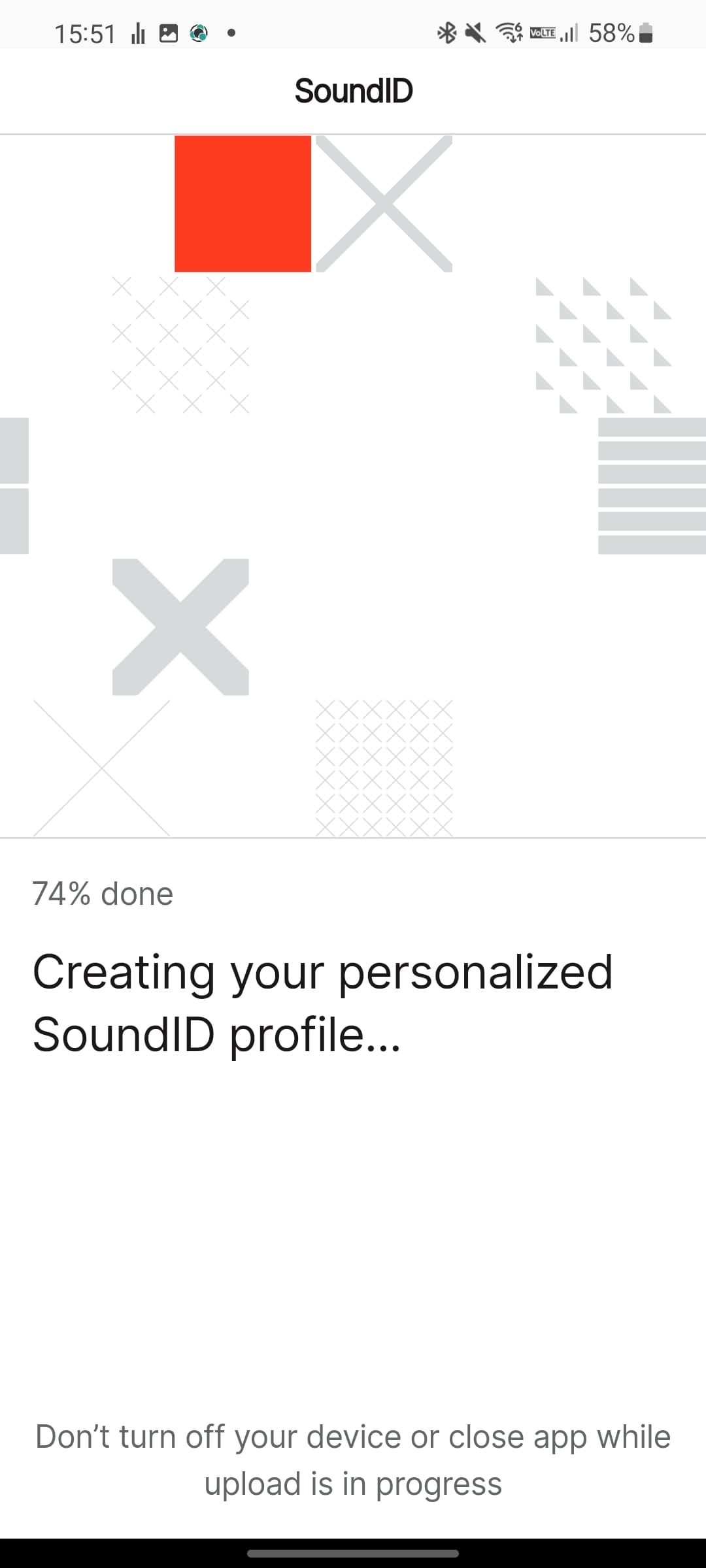Tap the dense crosshatch pattern tile

(x=384, y=768)
